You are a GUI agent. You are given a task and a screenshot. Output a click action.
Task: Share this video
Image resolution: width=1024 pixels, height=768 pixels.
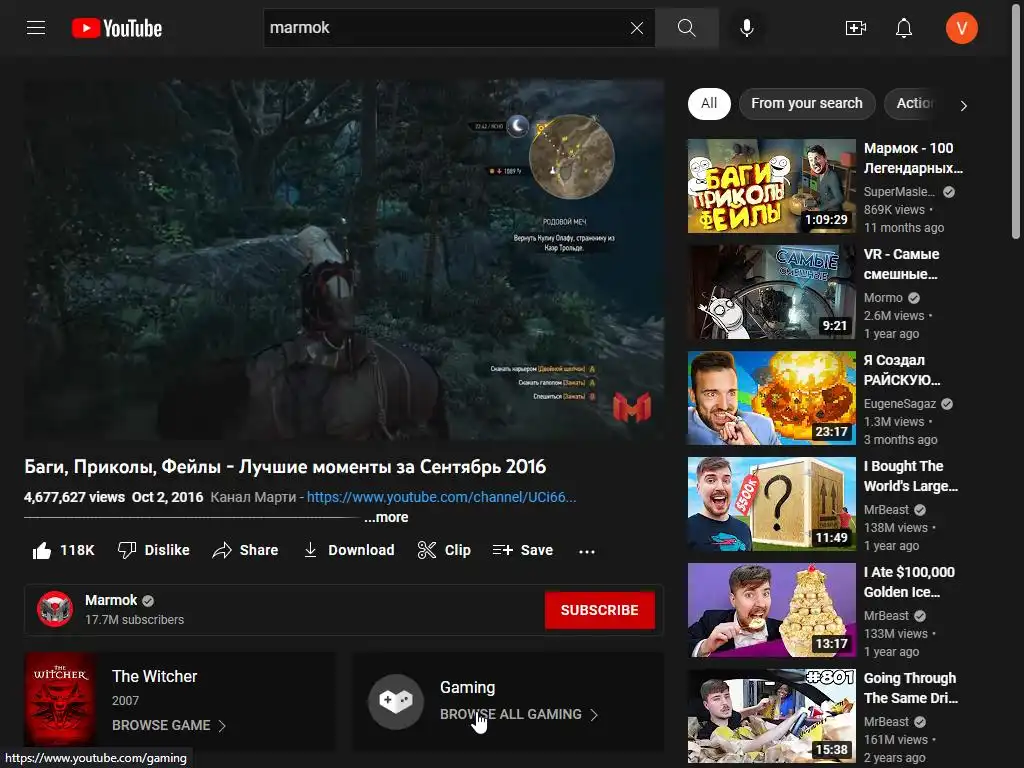pyautogui.click(x=246, y=551)
